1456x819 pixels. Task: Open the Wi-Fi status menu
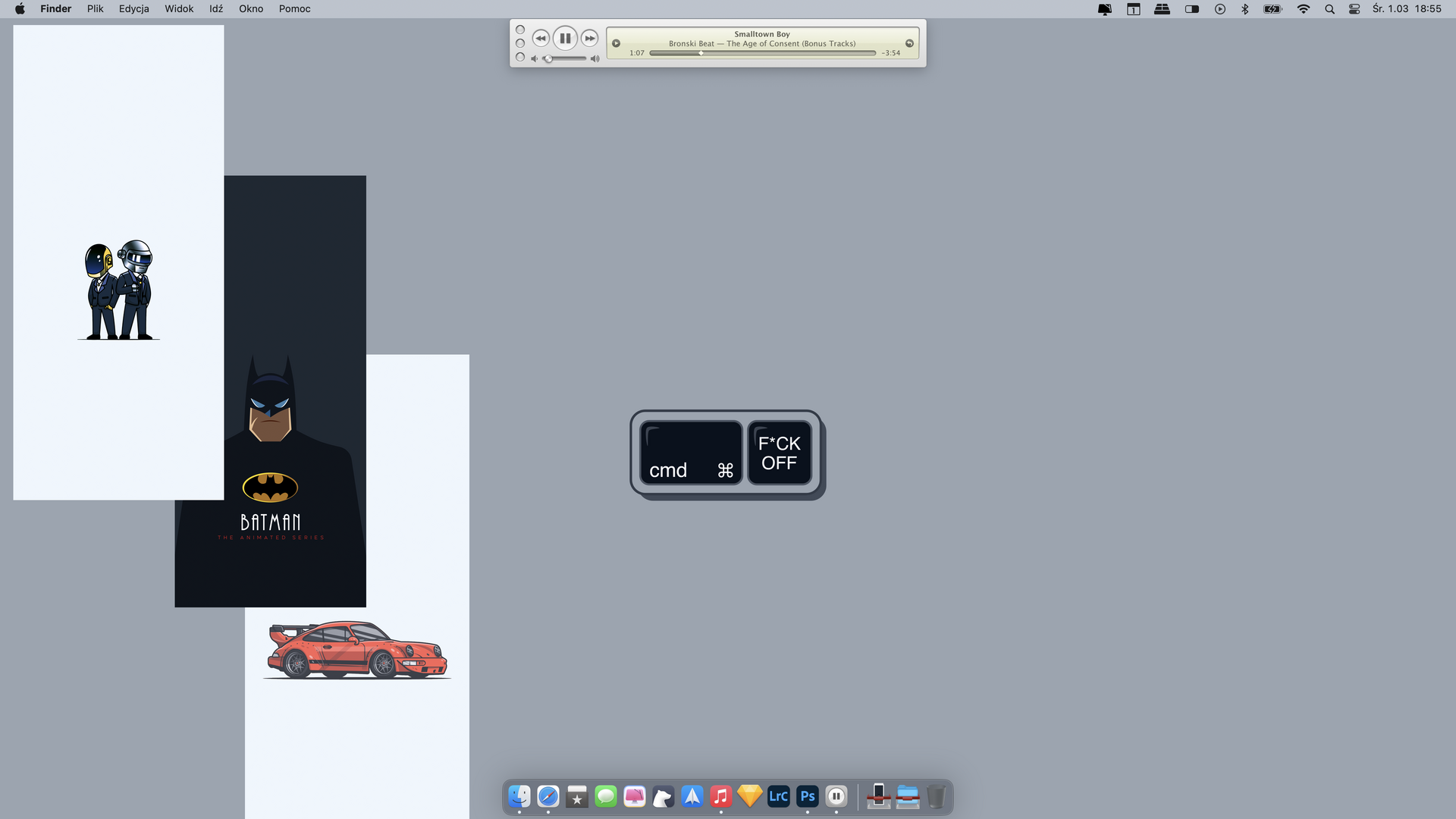(1304, 9)
